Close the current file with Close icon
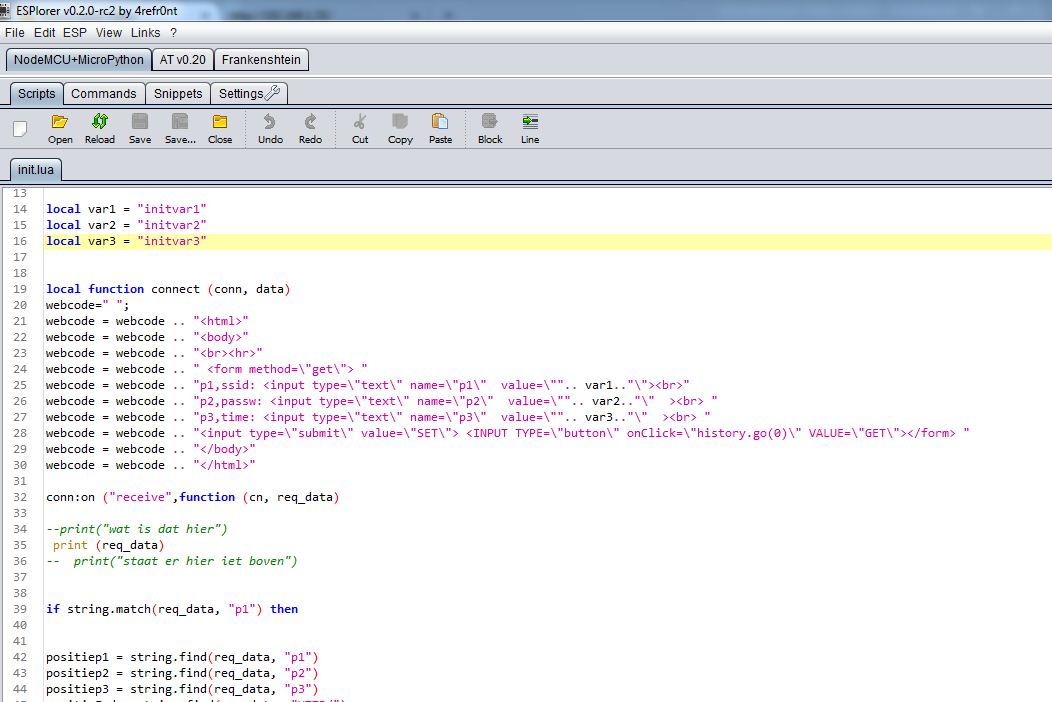Image resolution: width=1052 pixels, height=702 pixels. click(220, 129)
